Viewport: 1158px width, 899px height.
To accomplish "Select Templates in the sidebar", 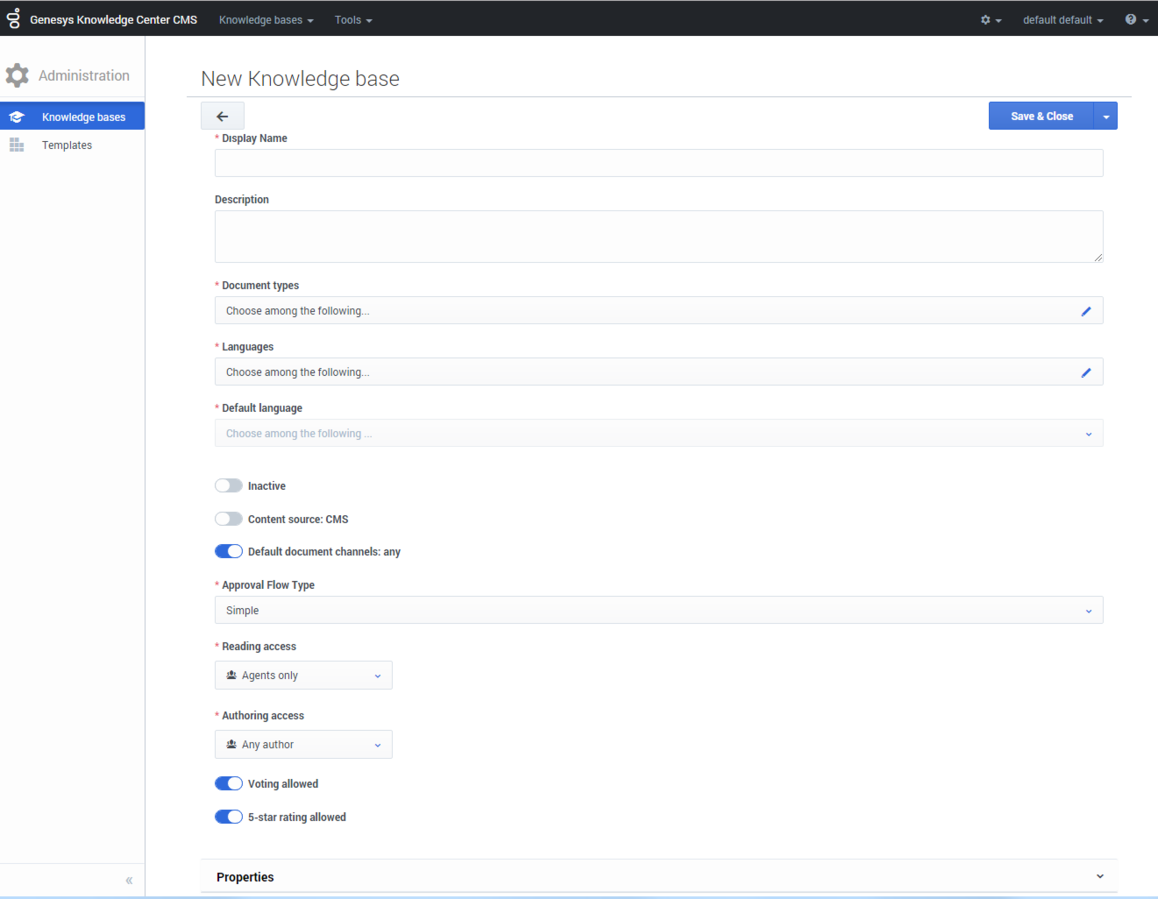I will (72, 145).
